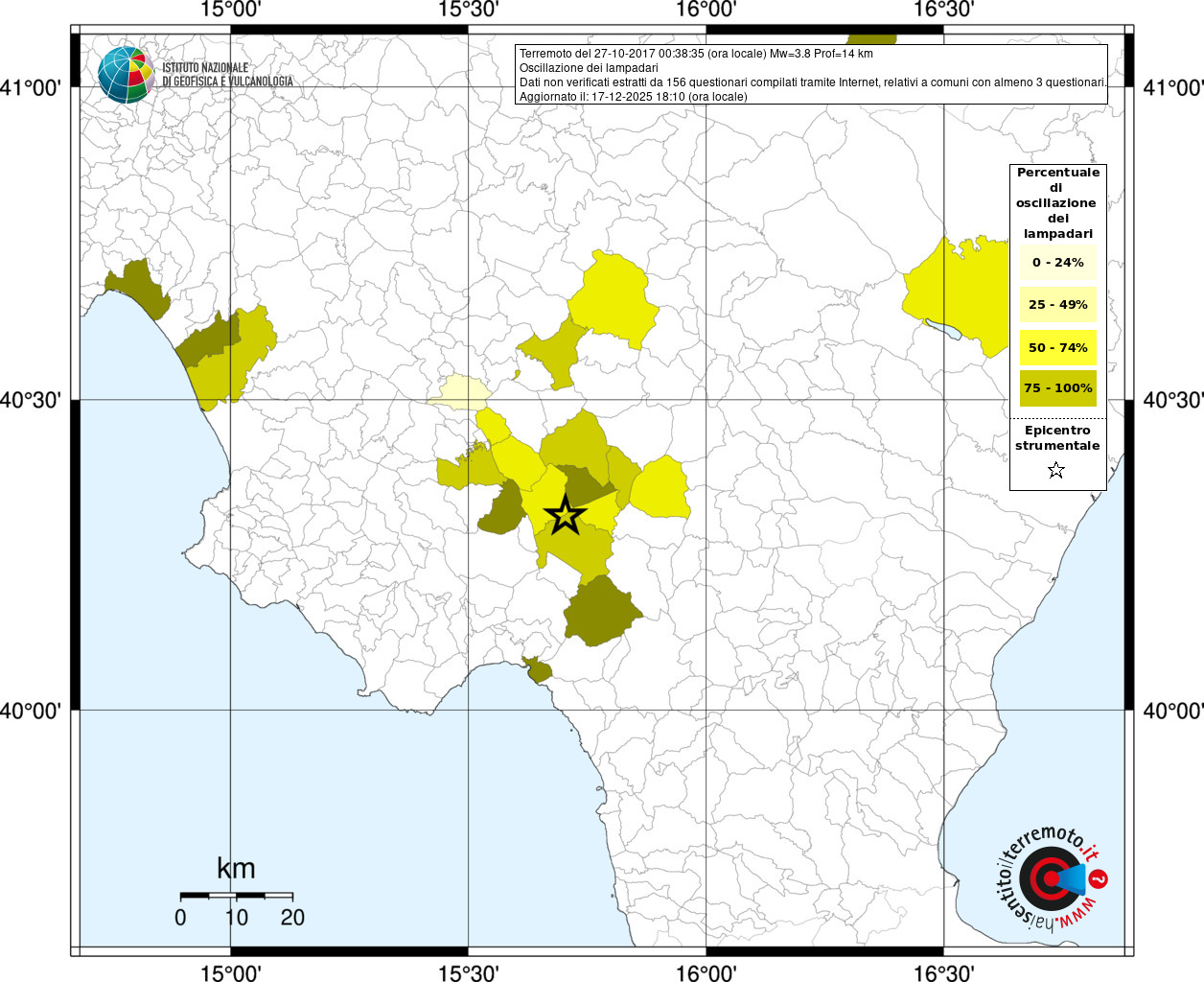Click the star symbol in the legend
The image size is (1204, 982).
1056,470
